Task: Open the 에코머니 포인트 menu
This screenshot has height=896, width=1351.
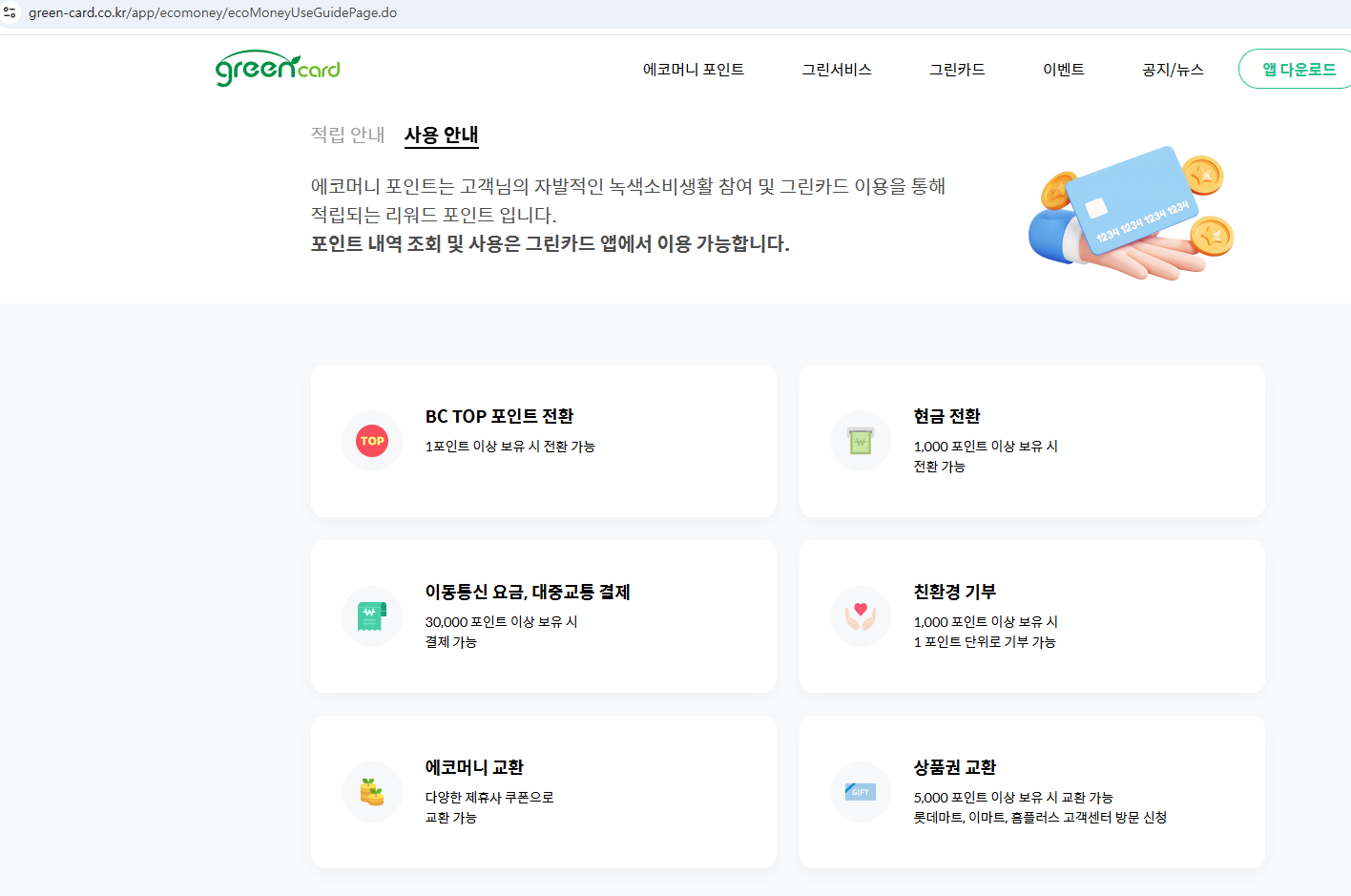Action: click(694, 69)
